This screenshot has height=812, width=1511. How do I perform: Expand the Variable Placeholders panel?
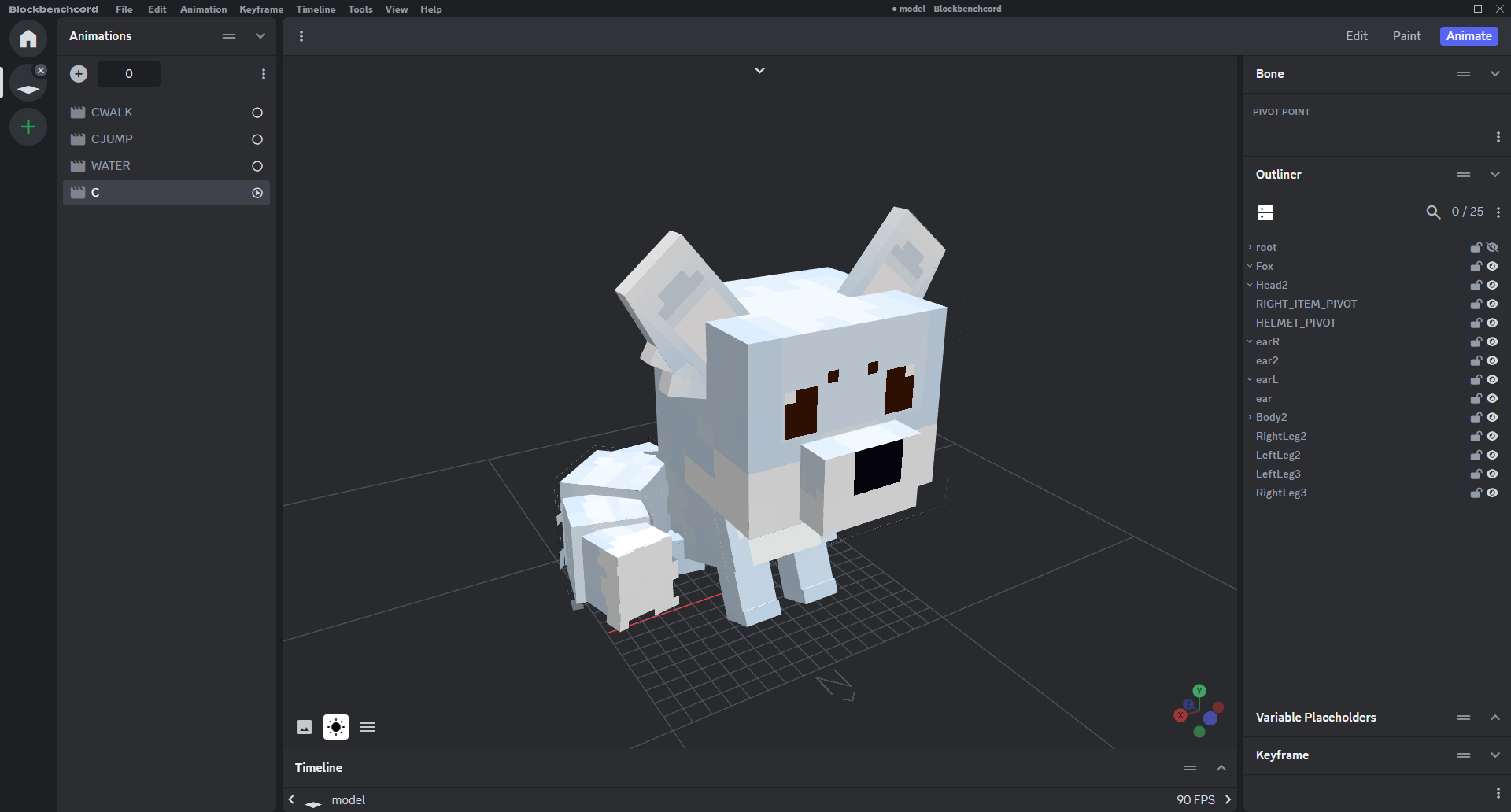pyautogui.click(x=1494, y=718)
